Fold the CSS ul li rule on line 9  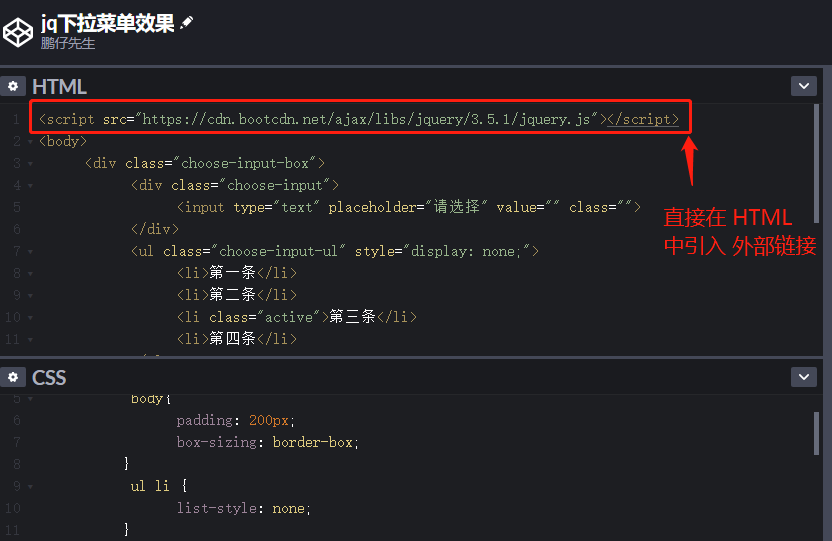[30, 486]
